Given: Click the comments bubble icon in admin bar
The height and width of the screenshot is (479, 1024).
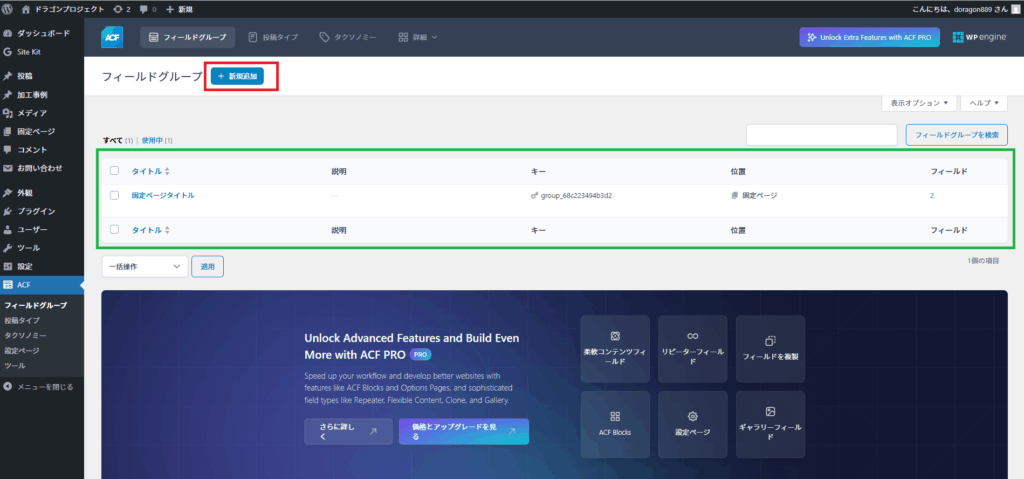Looking at the screenshot, I should 143,9.
